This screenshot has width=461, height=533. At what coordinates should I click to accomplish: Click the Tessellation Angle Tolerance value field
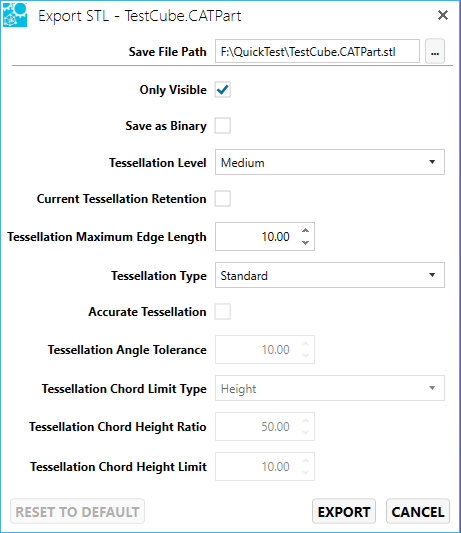click(x=265, y=349)
